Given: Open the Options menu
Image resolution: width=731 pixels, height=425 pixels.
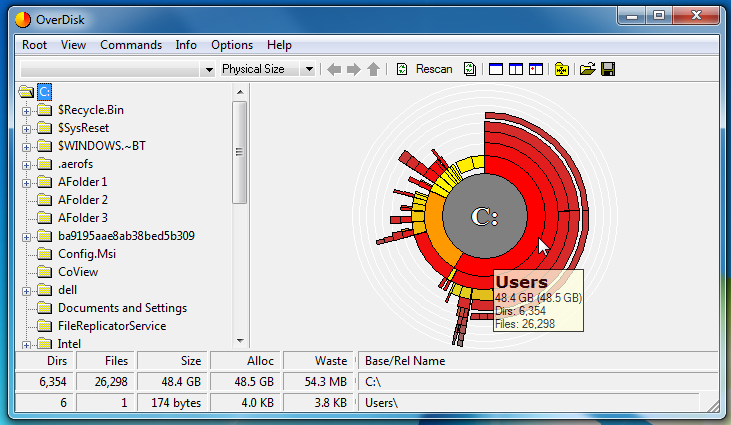Looking at the screenshot, I should point(232,45).
